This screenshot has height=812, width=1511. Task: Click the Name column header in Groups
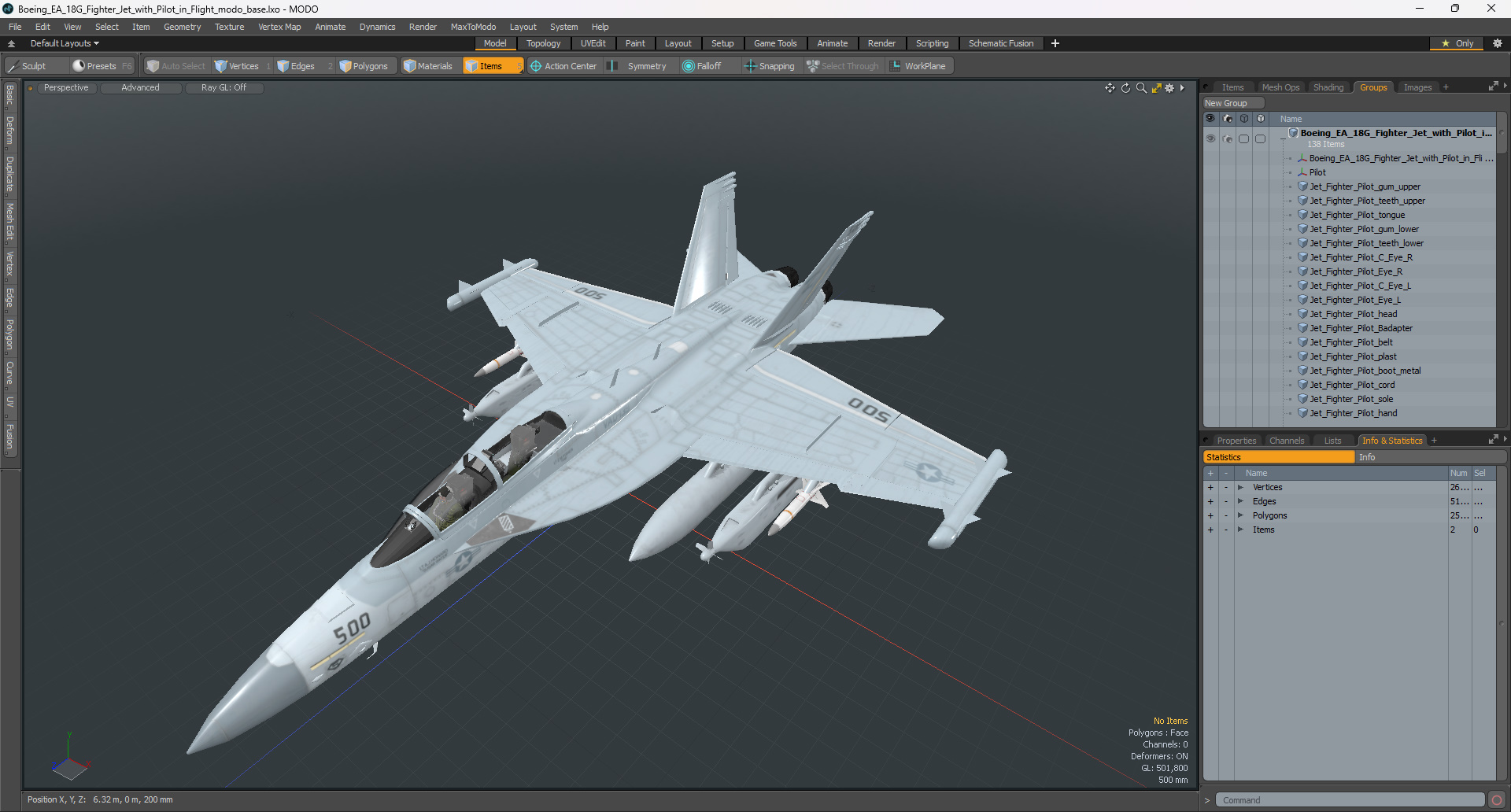coord(1291,119)
